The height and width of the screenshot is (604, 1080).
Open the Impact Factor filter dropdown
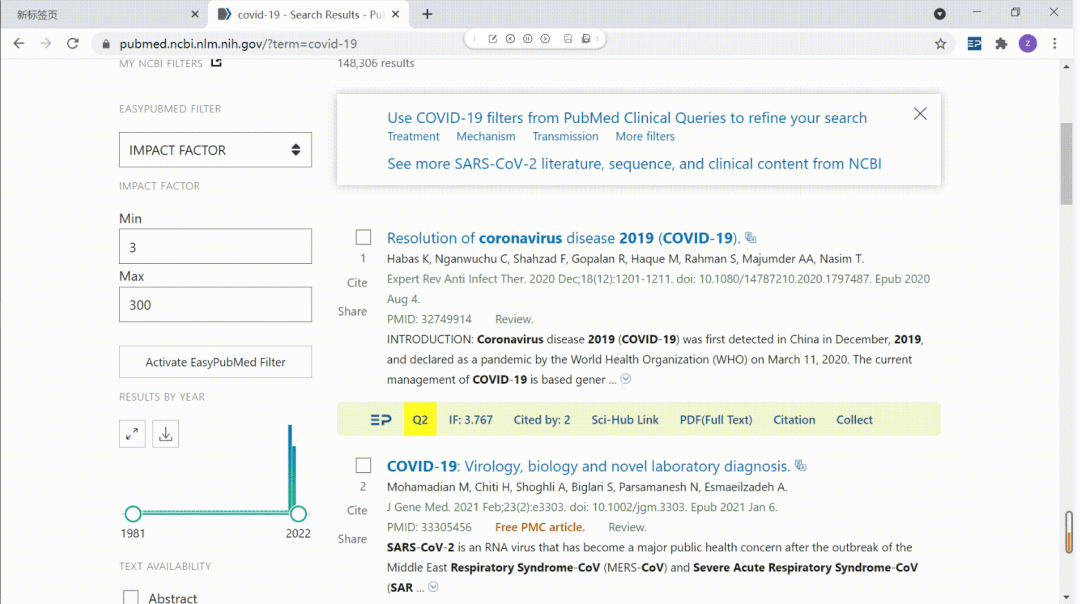coord(215,150)
